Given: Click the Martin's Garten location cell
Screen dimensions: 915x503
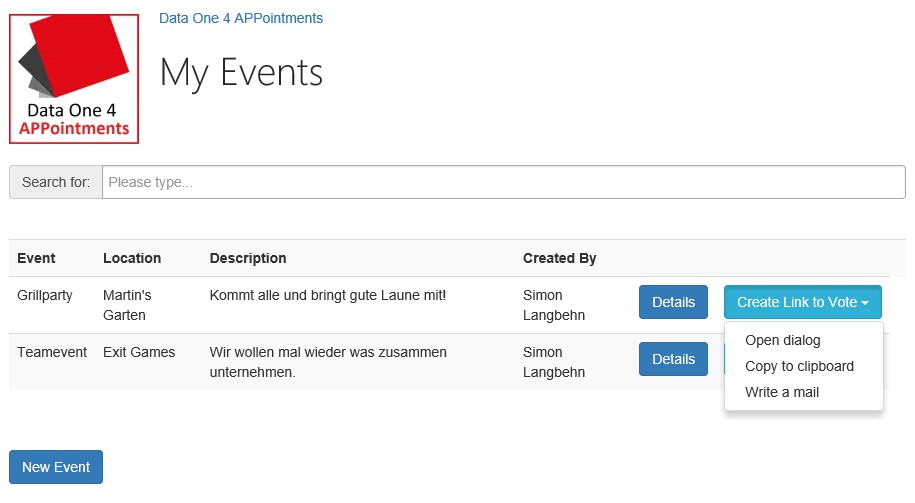Looking at the screenshot, I should (x=126, y=305).
